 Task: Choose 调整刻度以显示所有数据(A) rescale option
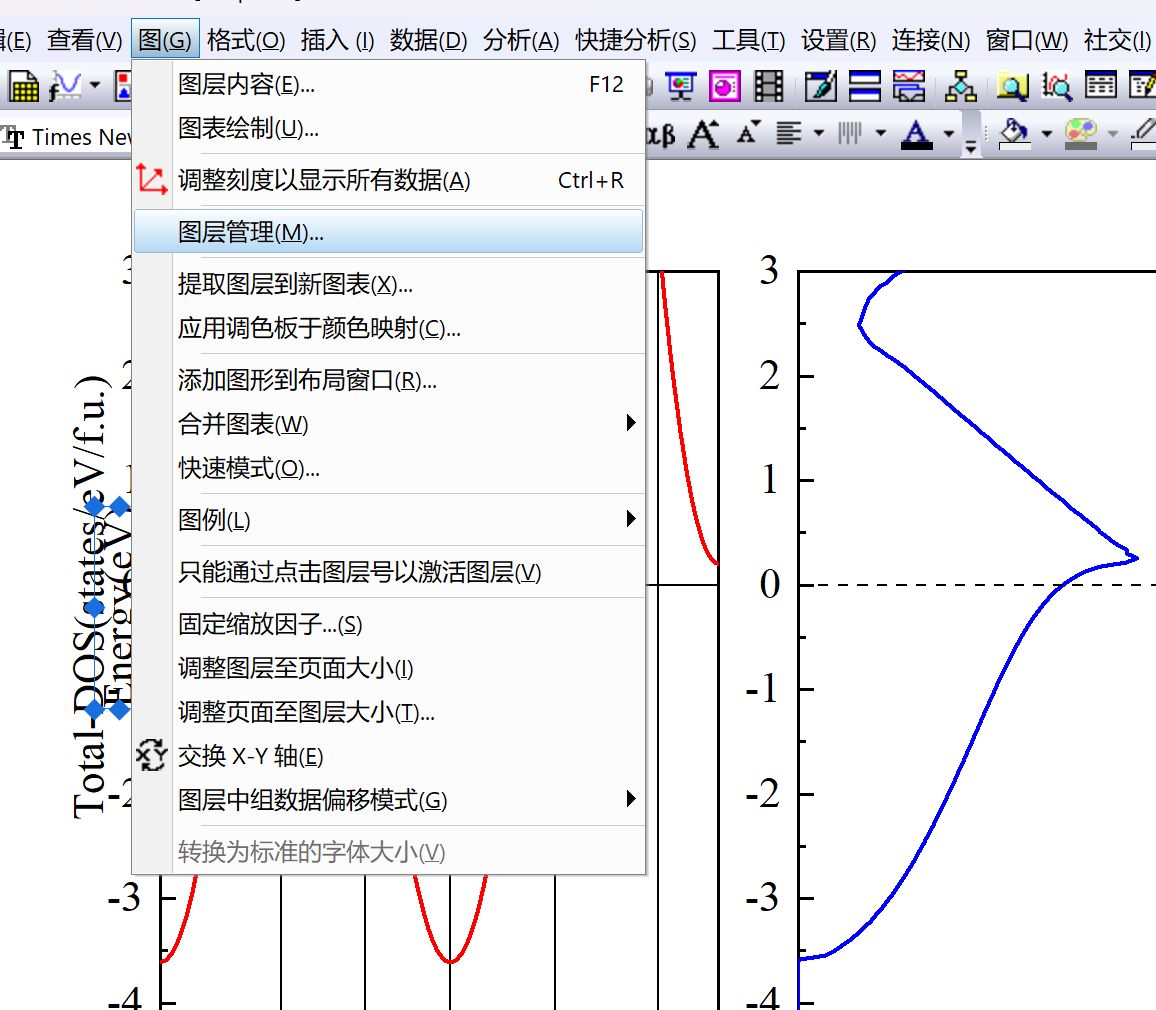coord(389,181)
